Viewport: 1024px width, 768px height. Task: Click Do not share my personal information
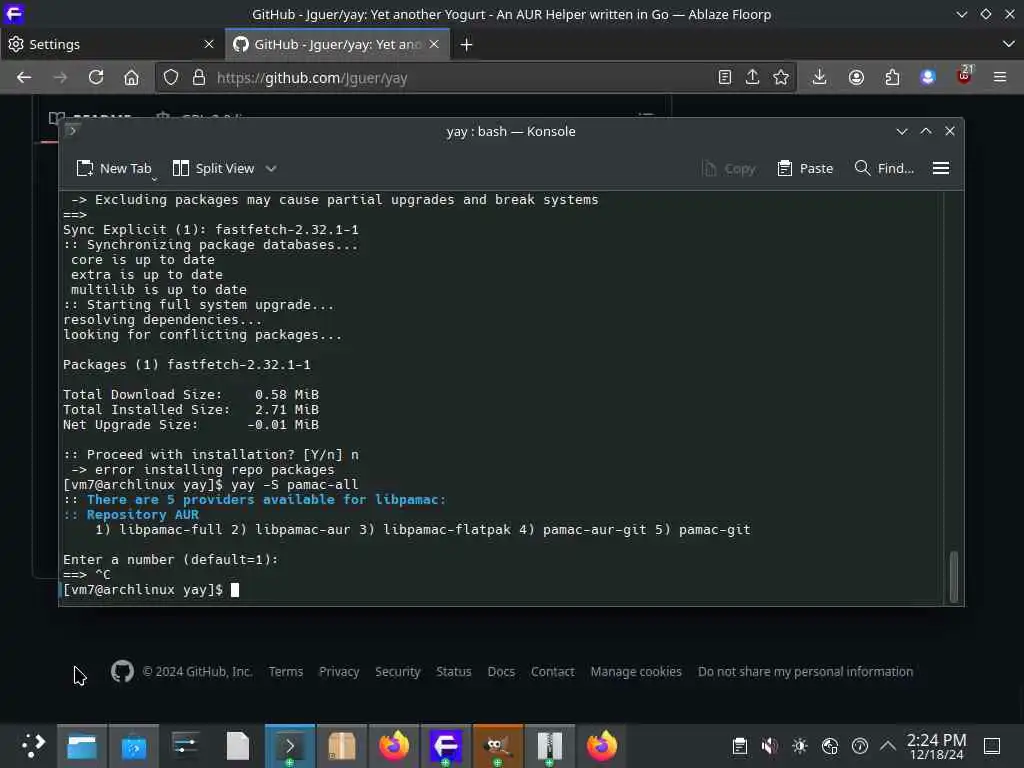[805, 671]
